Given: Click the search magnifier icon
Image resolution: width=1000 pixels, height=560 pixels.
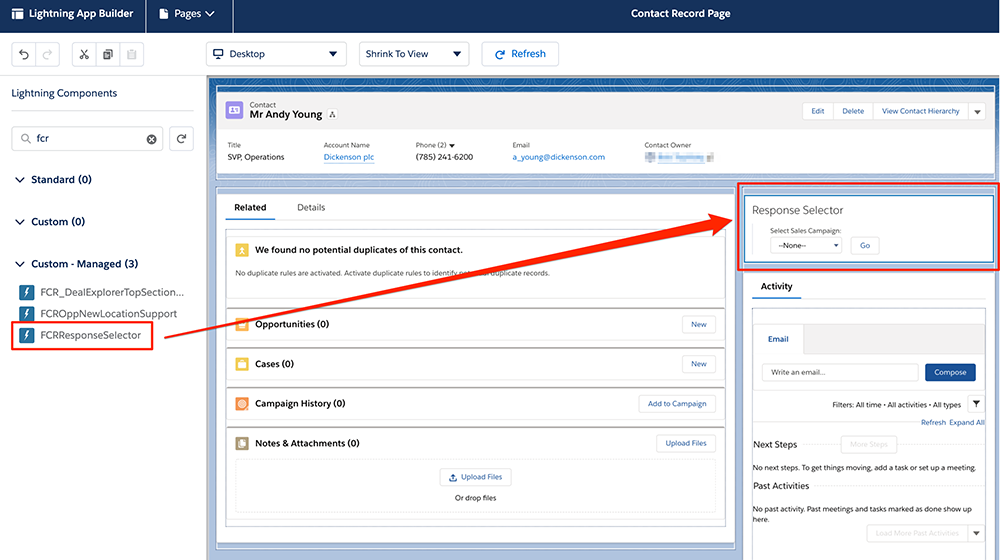Looking at the screenshot, I should click(x=26, y=138).
